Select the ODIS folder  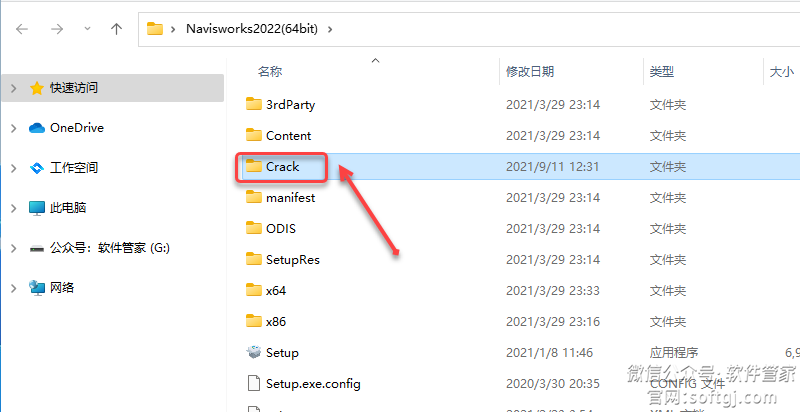pyautogui.click(x=281, y=228)
